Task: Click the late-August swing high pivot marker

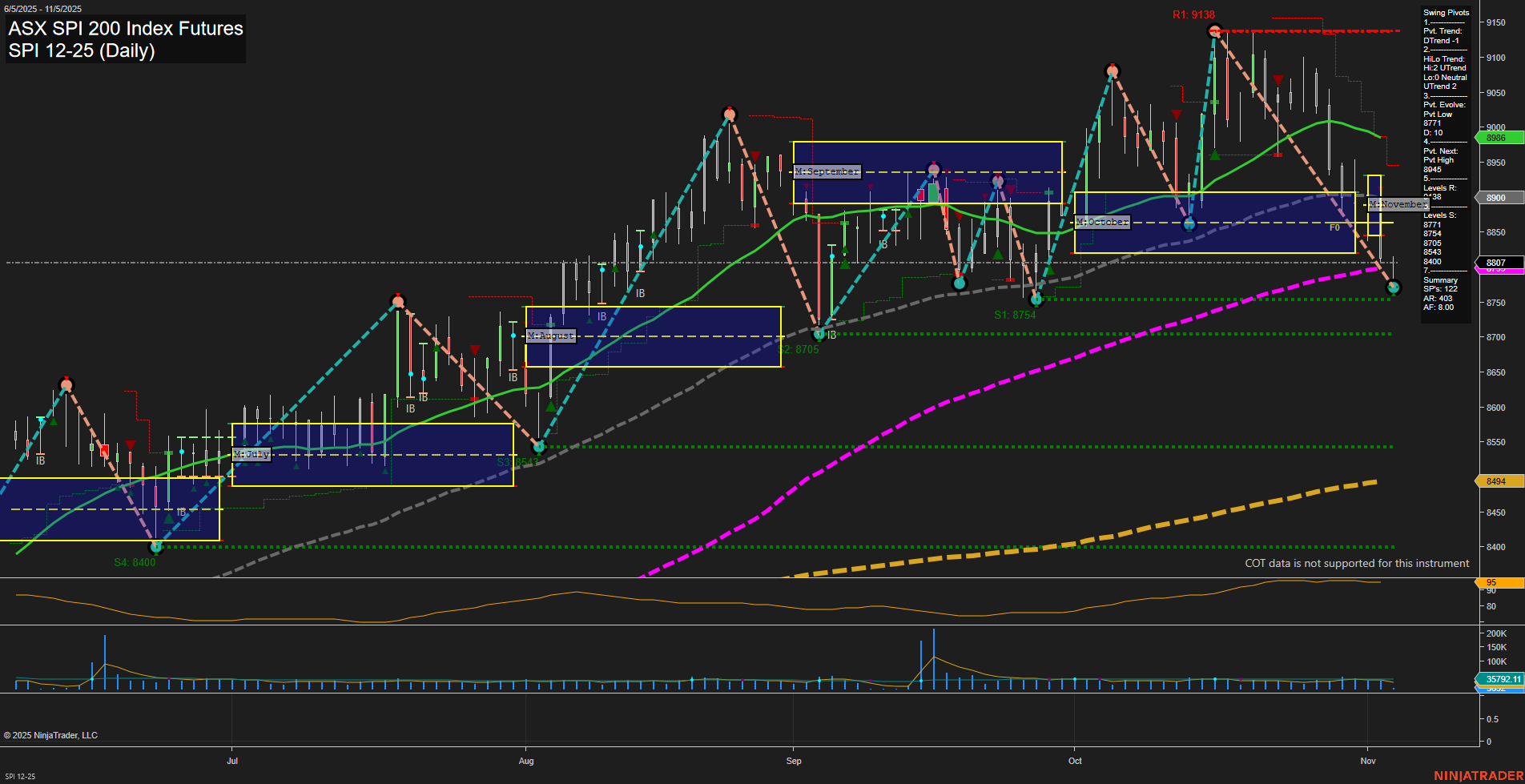Action: click(x=729, y=115)
